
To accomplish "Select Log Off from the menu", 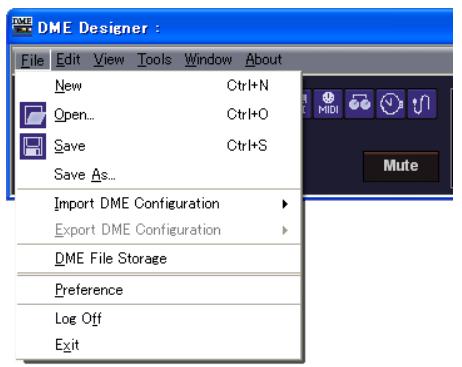I will pos(158,319).
